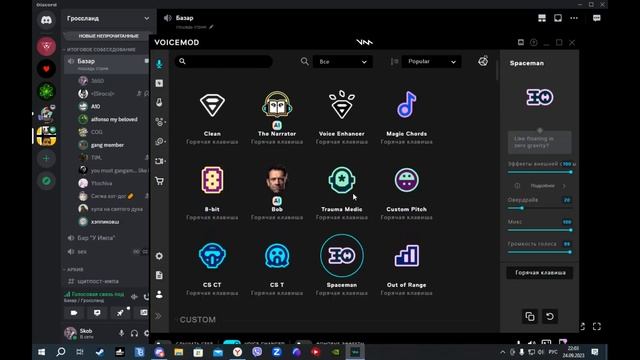Select the Trauma Medic voice

point(342,180)
